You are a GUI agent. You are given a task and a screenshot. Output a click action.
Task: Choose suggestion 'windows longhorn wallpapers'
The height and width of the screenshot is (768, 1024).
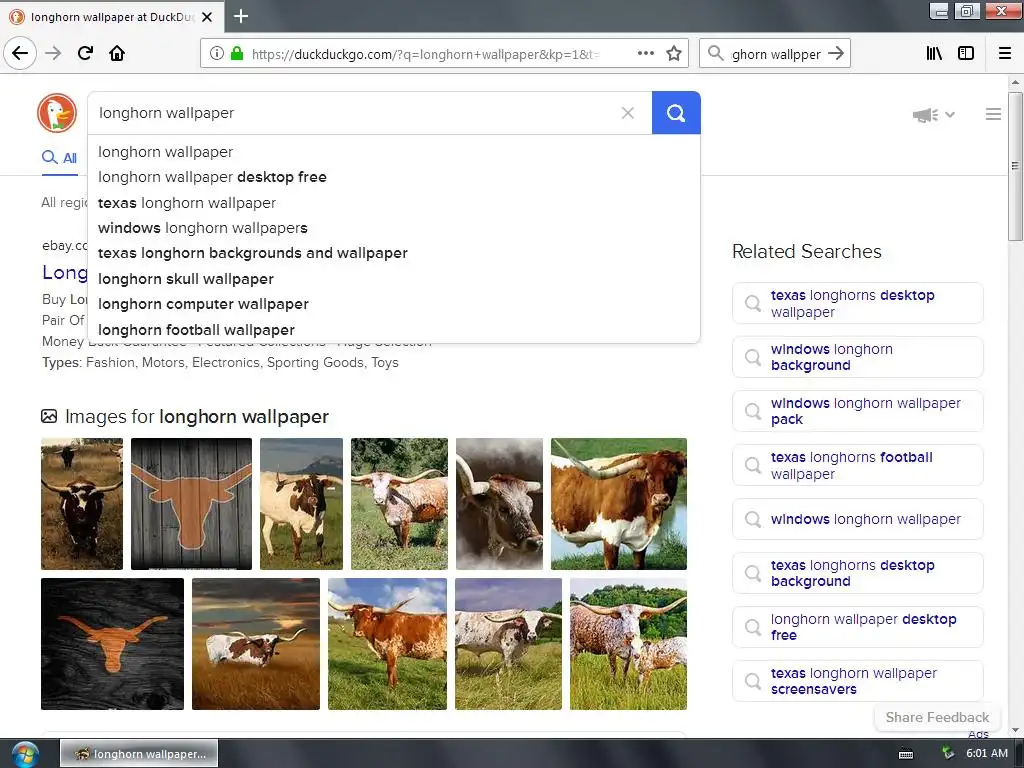click(394, 228)
